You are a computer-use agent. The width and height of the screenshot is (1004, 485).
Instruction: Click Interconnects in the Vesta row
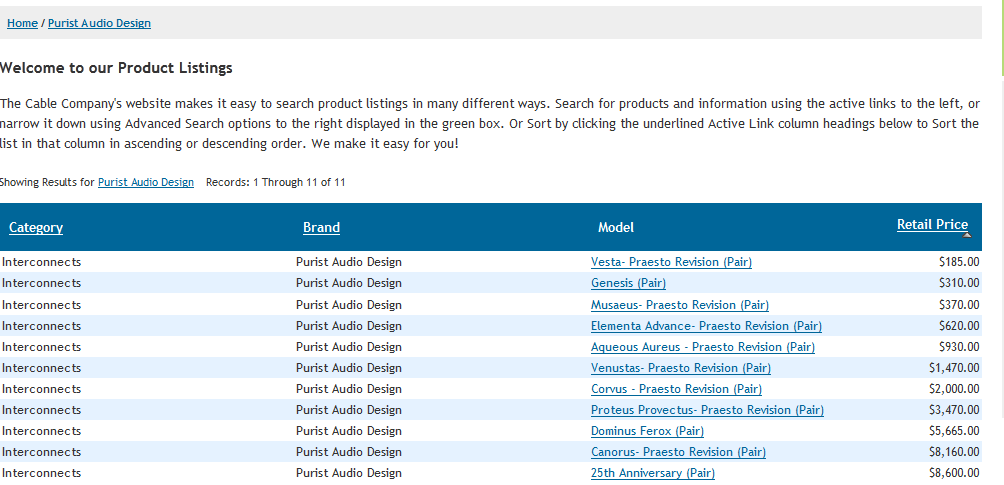click(42, 262)
